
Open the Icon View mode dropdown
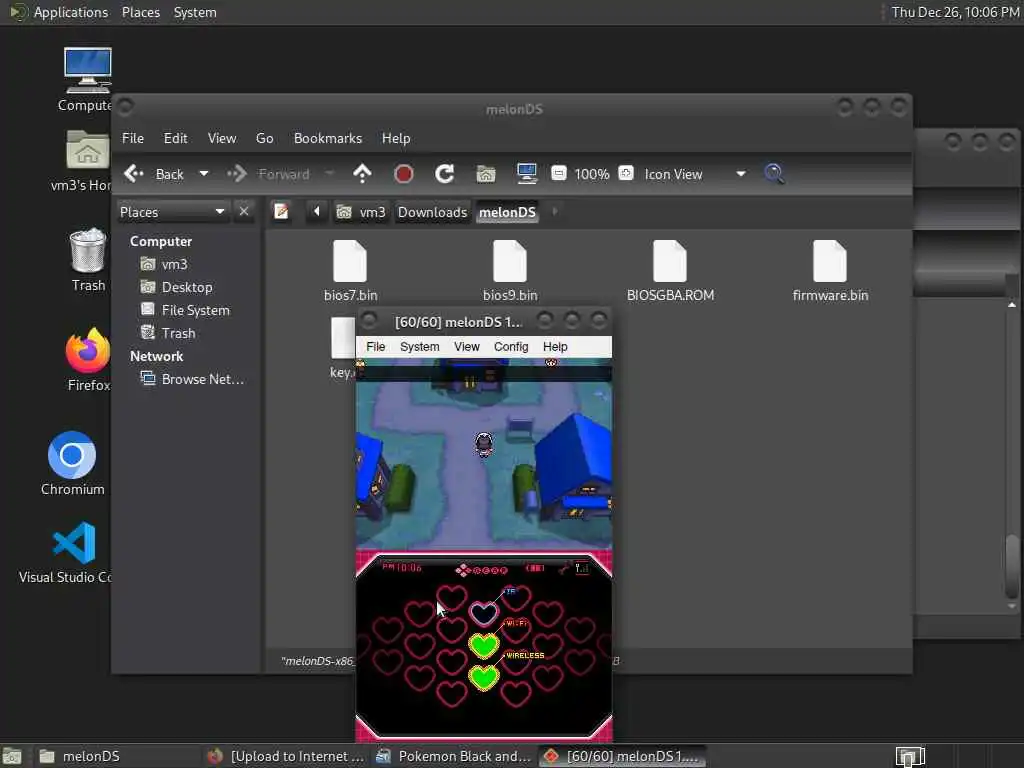pos(695,174)
